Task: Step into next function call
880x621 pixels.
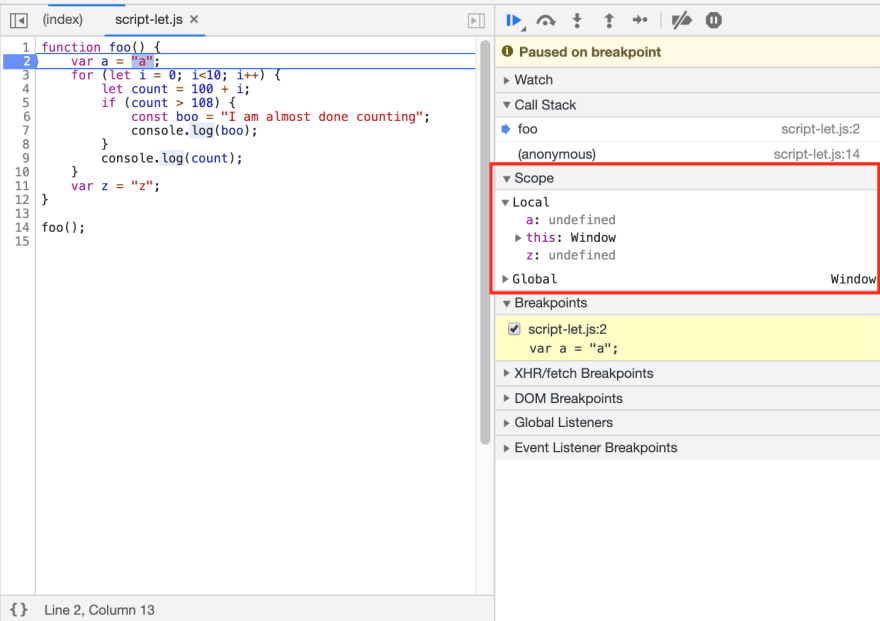Action: pos(577,21)
